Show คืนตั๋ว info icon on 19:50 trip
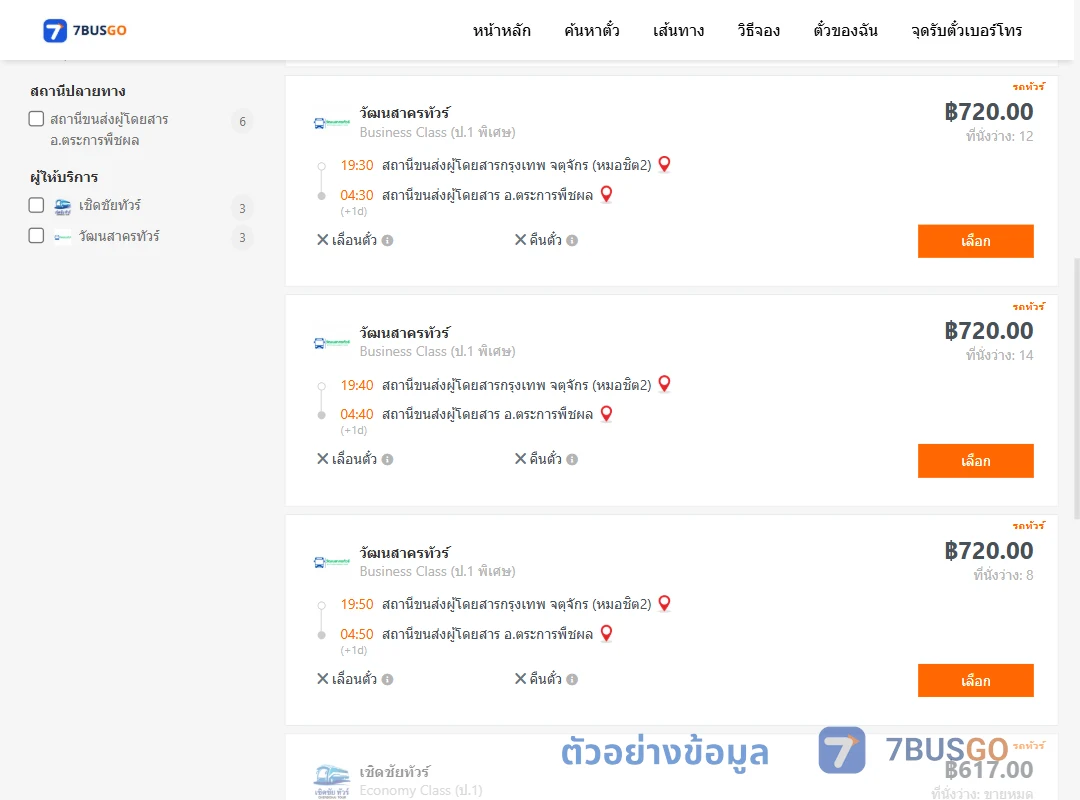The height and width of the screenshot is (800, 1080). point(572,679)
